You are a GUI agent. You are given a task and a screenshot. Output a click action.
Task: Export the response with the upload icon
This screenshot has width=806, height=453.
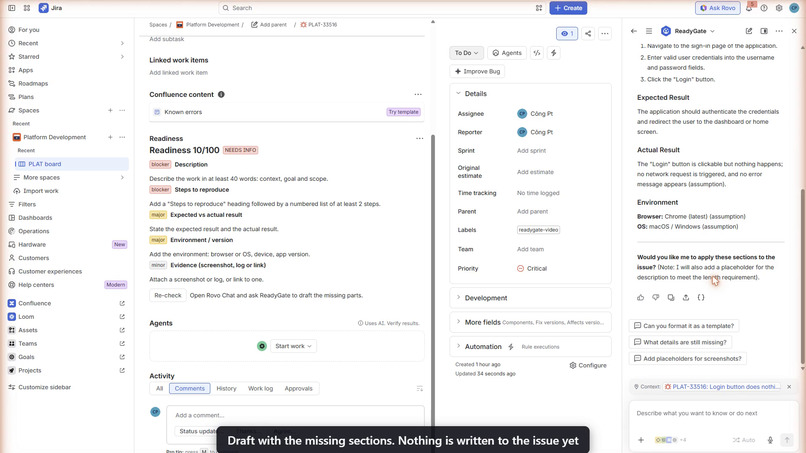[x=686, y=297]
